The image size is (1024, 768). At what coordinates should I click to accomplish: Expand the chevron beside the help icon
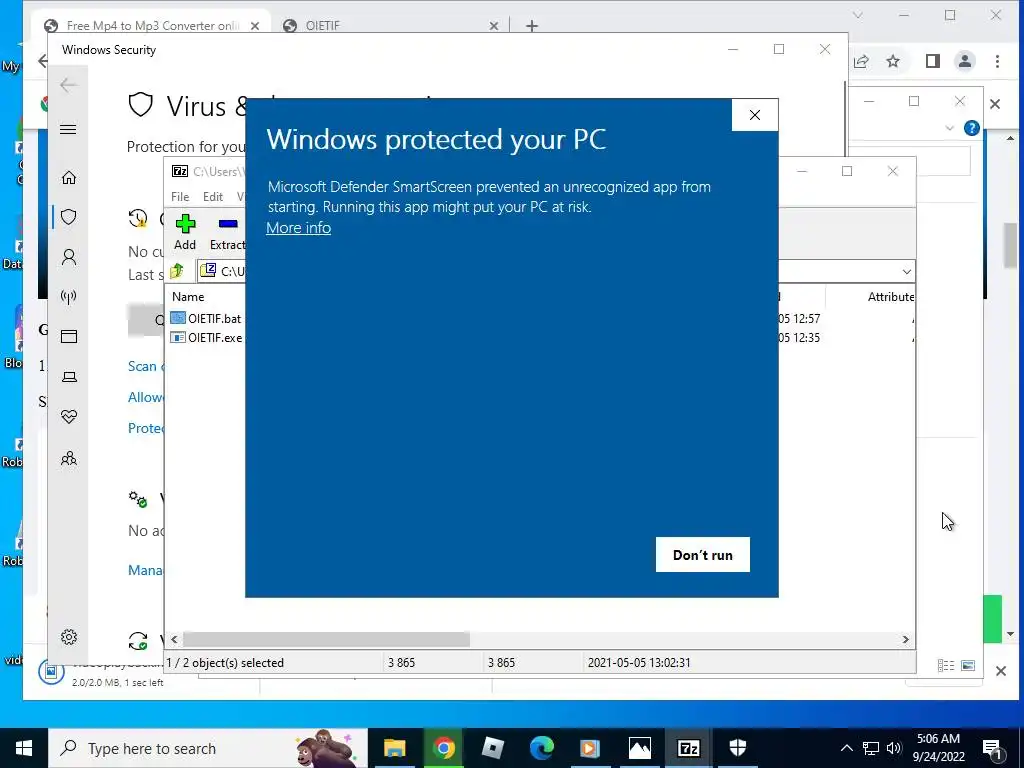coord(949,129)
